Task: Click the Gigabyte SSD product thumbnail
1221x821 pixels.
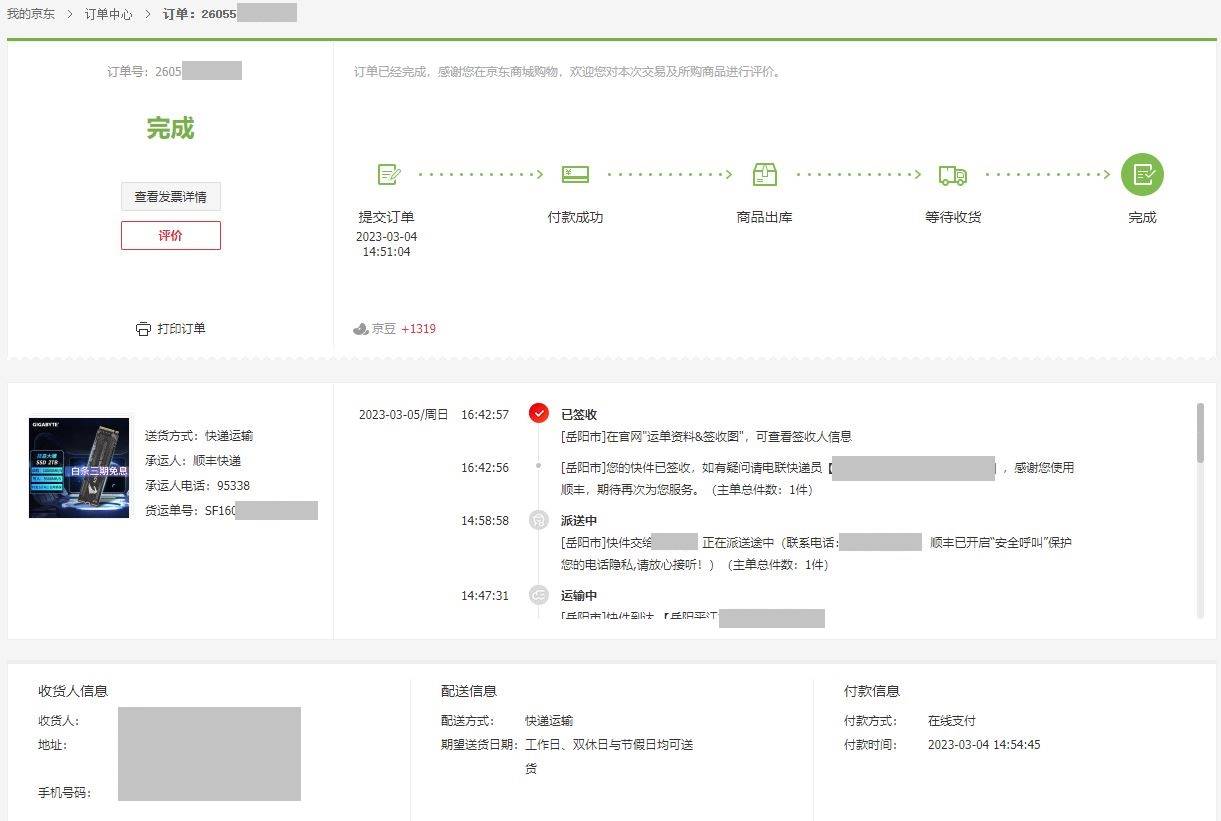Action: point(78,467)
